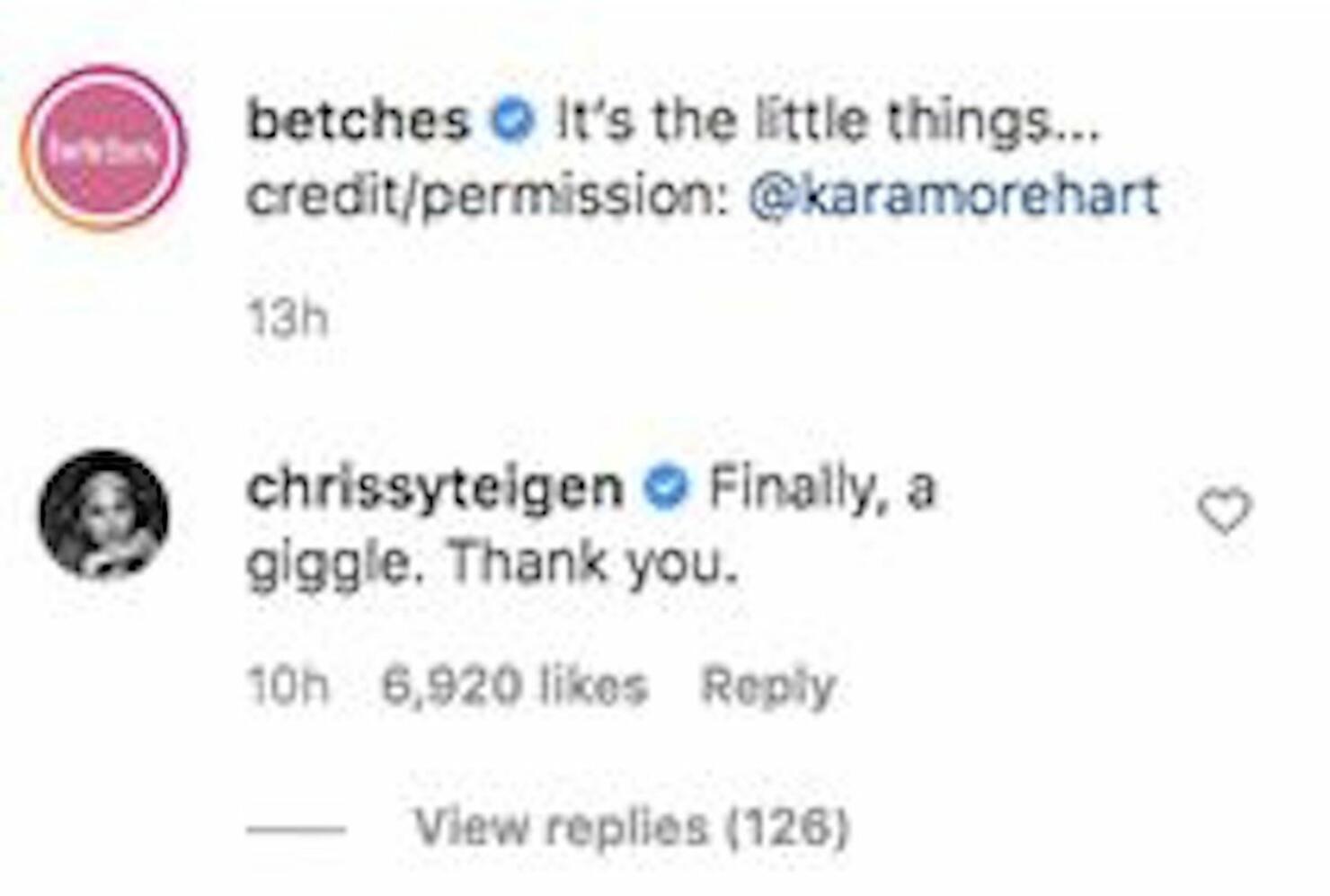This screenshot has height=896, width=1330.
Task: Open chrissyteigen's black-and-white profile picture
Action: (103, 514)
